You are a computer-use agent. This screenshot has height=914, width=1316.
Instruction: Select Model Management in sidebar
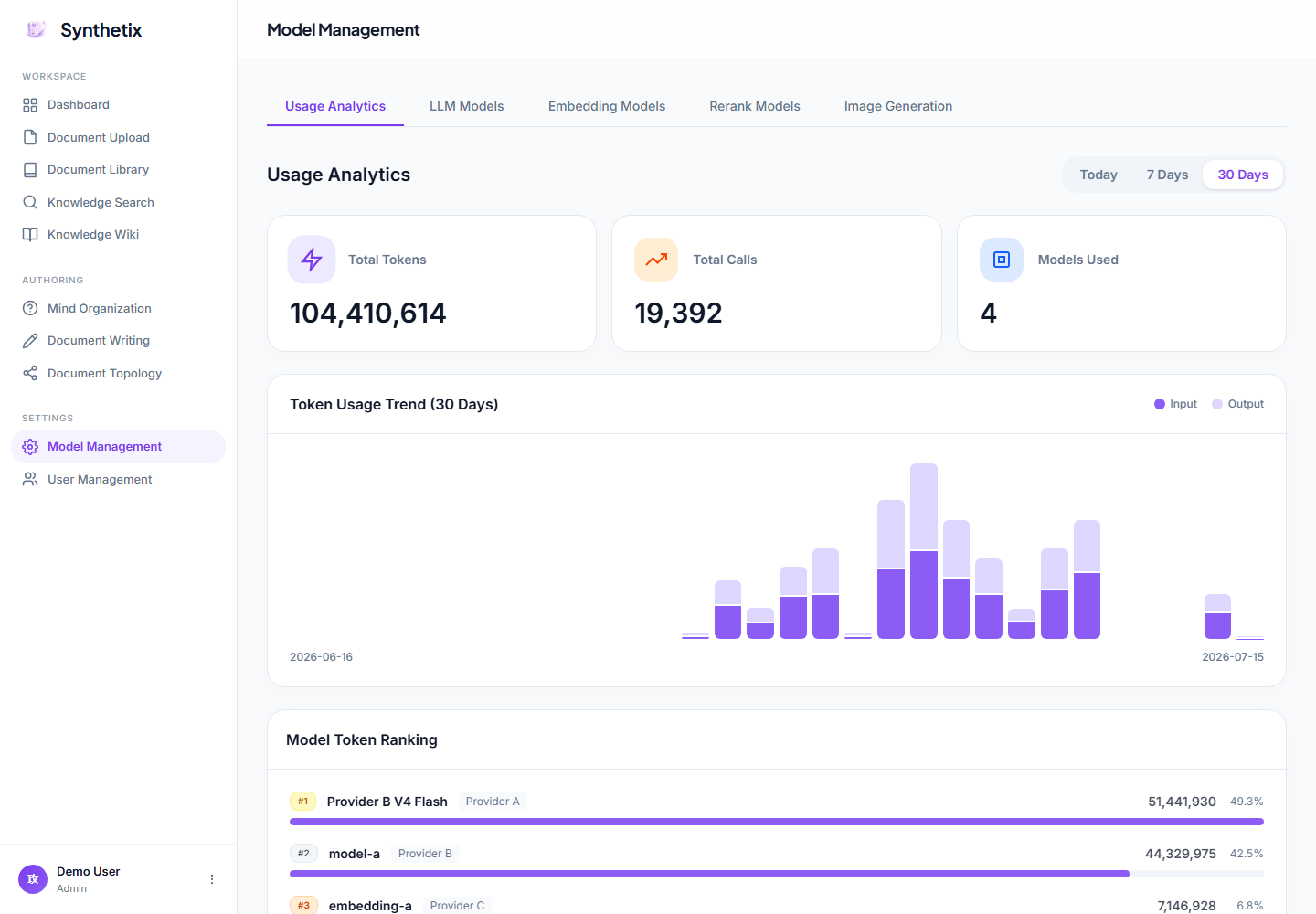(x=118, y=447)
